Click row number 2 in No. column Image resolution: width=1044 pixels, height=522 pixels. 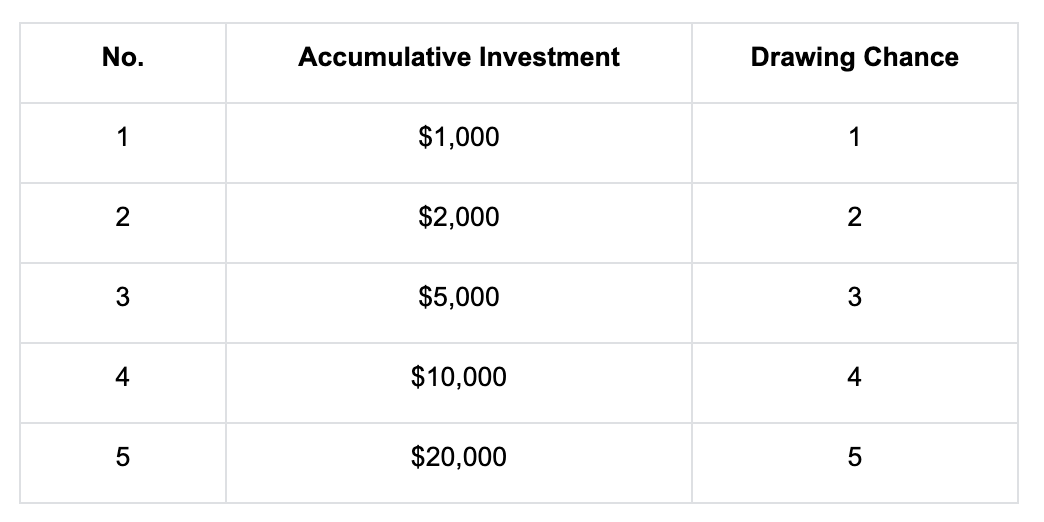pyautogui.click(x=122, y=218)
